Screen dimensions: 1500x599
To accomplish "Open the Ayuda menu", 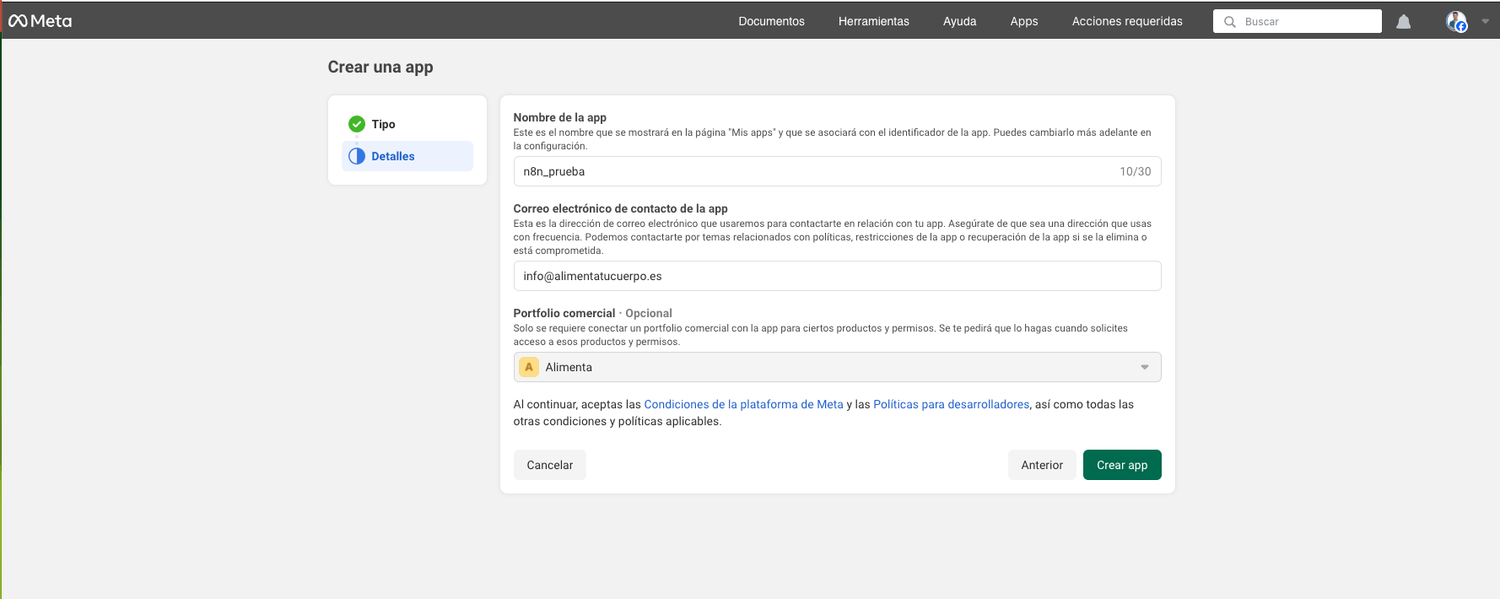I will [959, 21].
